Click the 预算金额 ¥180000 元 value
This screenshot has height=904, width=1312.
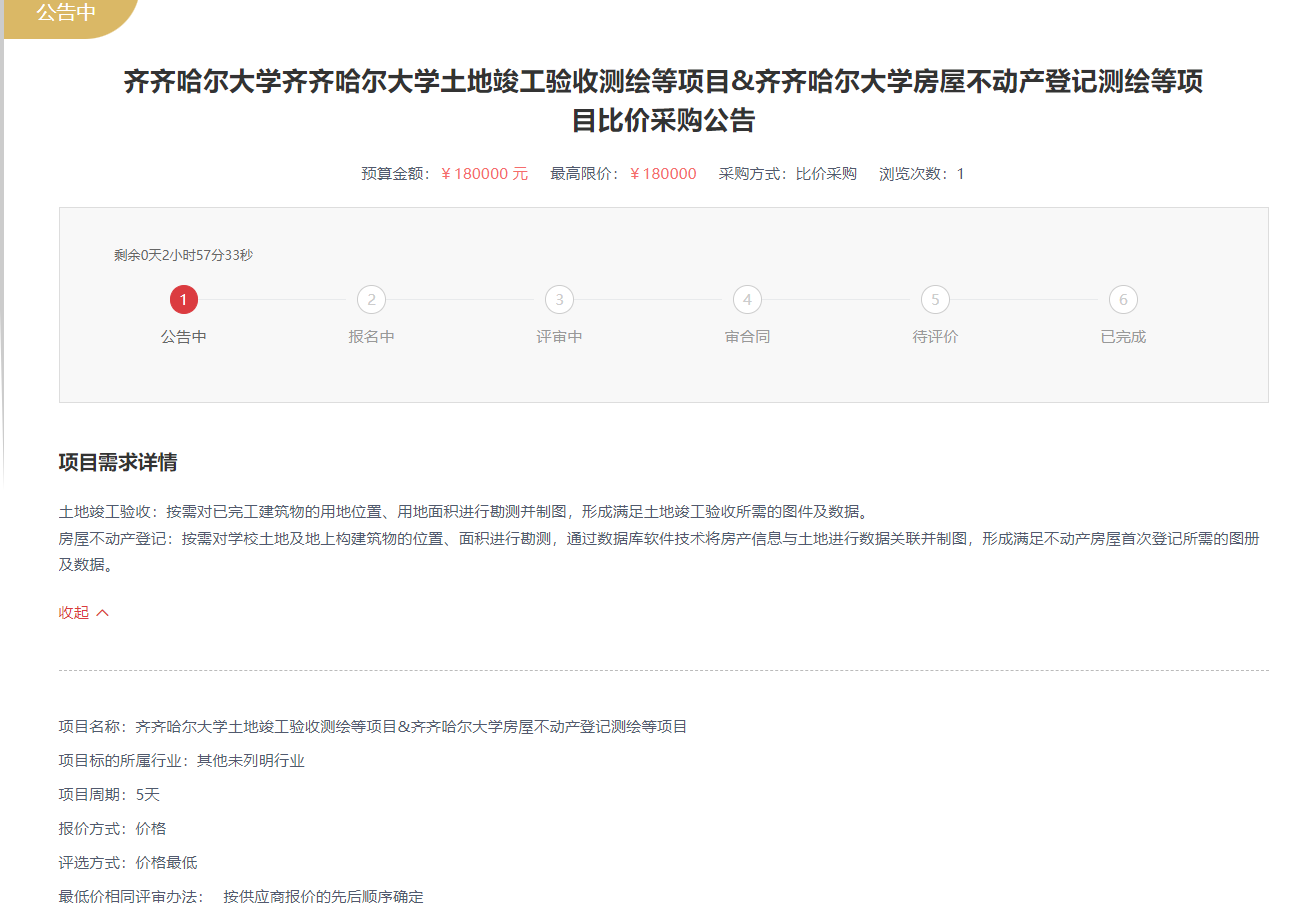(484, 174)
